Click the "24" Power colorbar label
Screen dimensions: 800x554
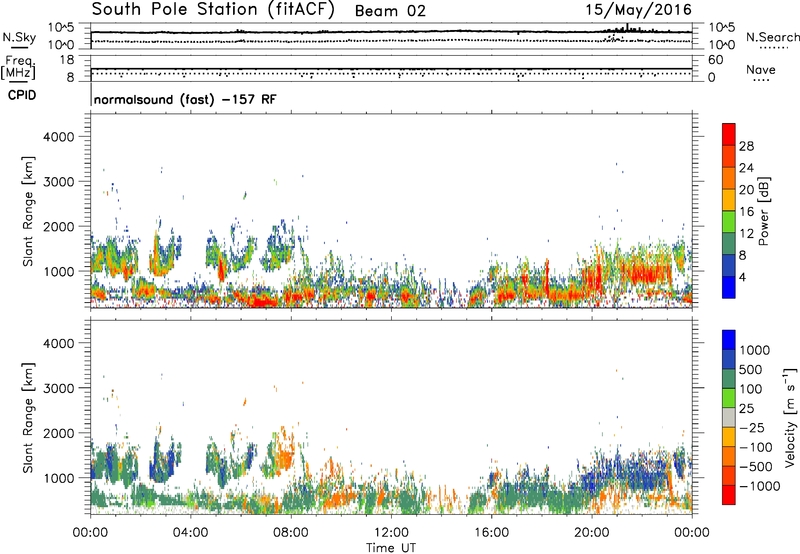click(746, 168)
